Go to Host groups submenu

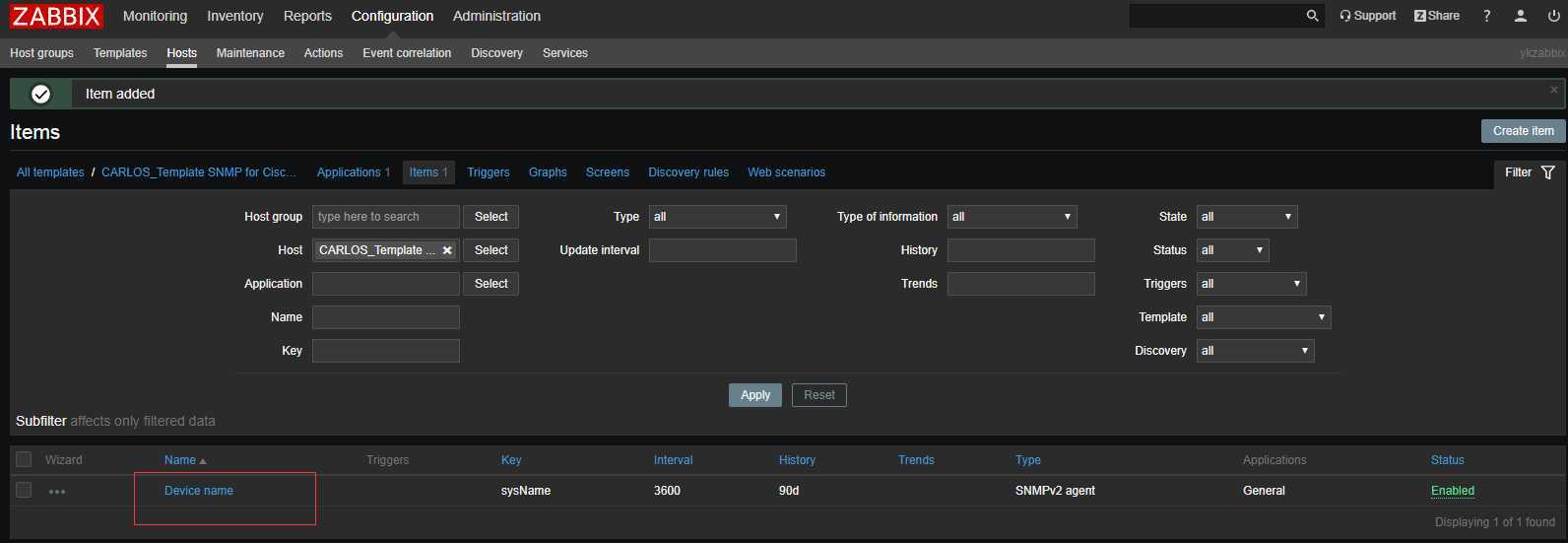(41, 53)
